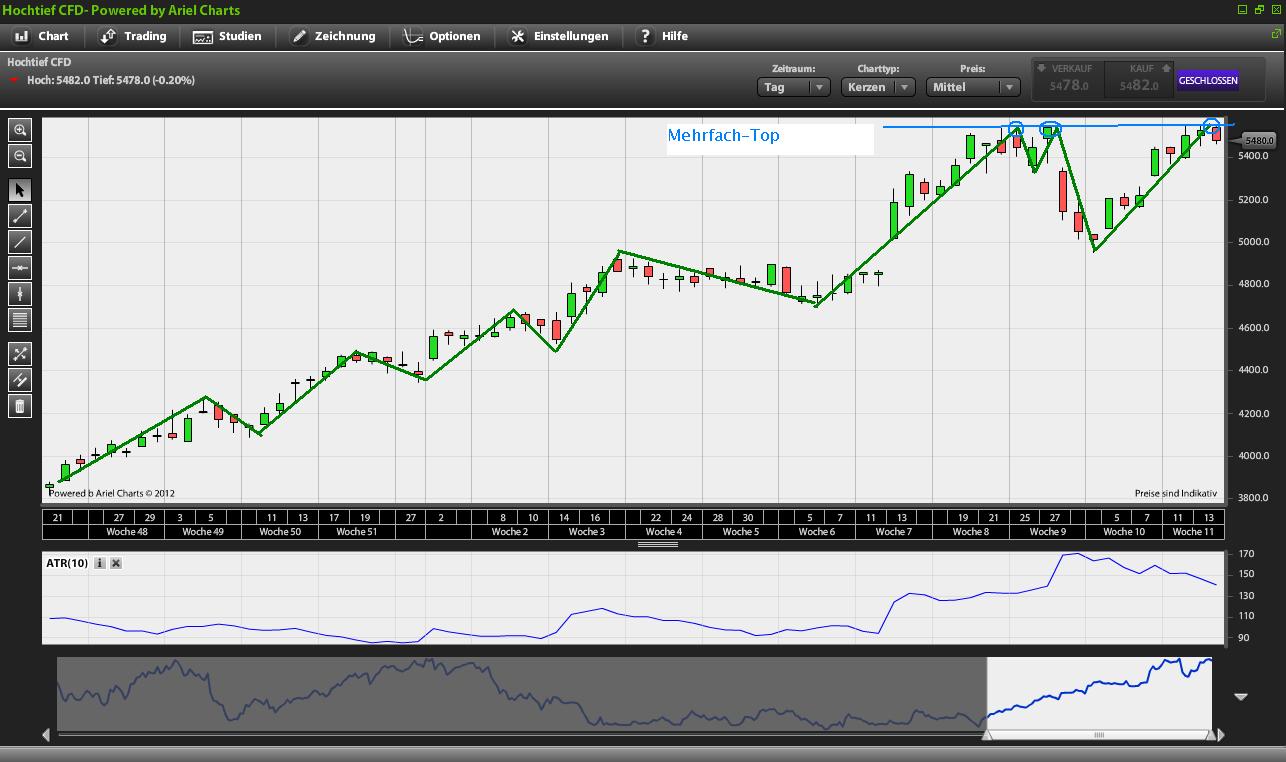
Task: Click the KAUF buy price button
Action: pos(1139,79)
